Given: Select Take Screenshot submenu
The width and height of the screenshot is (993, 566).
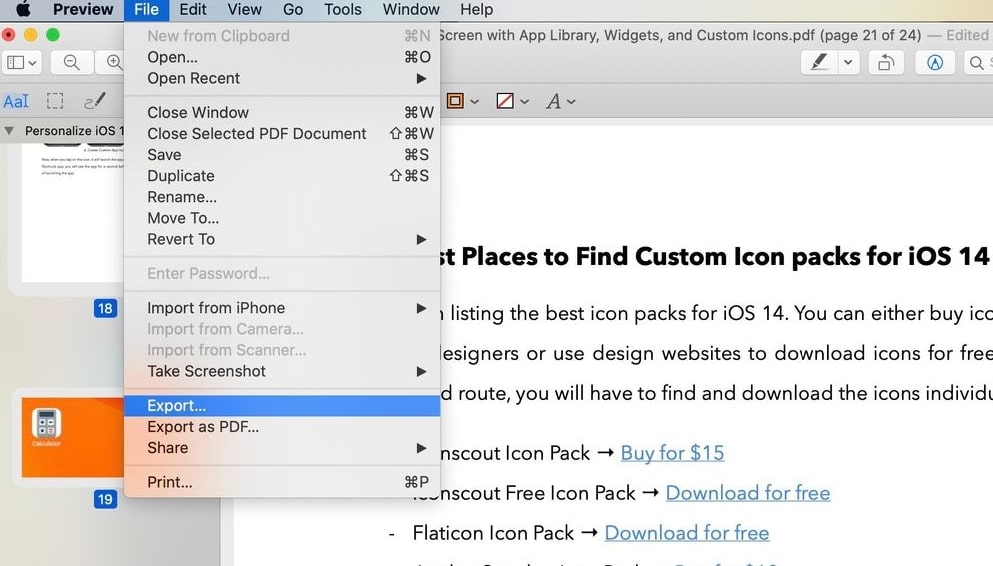Looking at the screenshot, I should [282, 372].
